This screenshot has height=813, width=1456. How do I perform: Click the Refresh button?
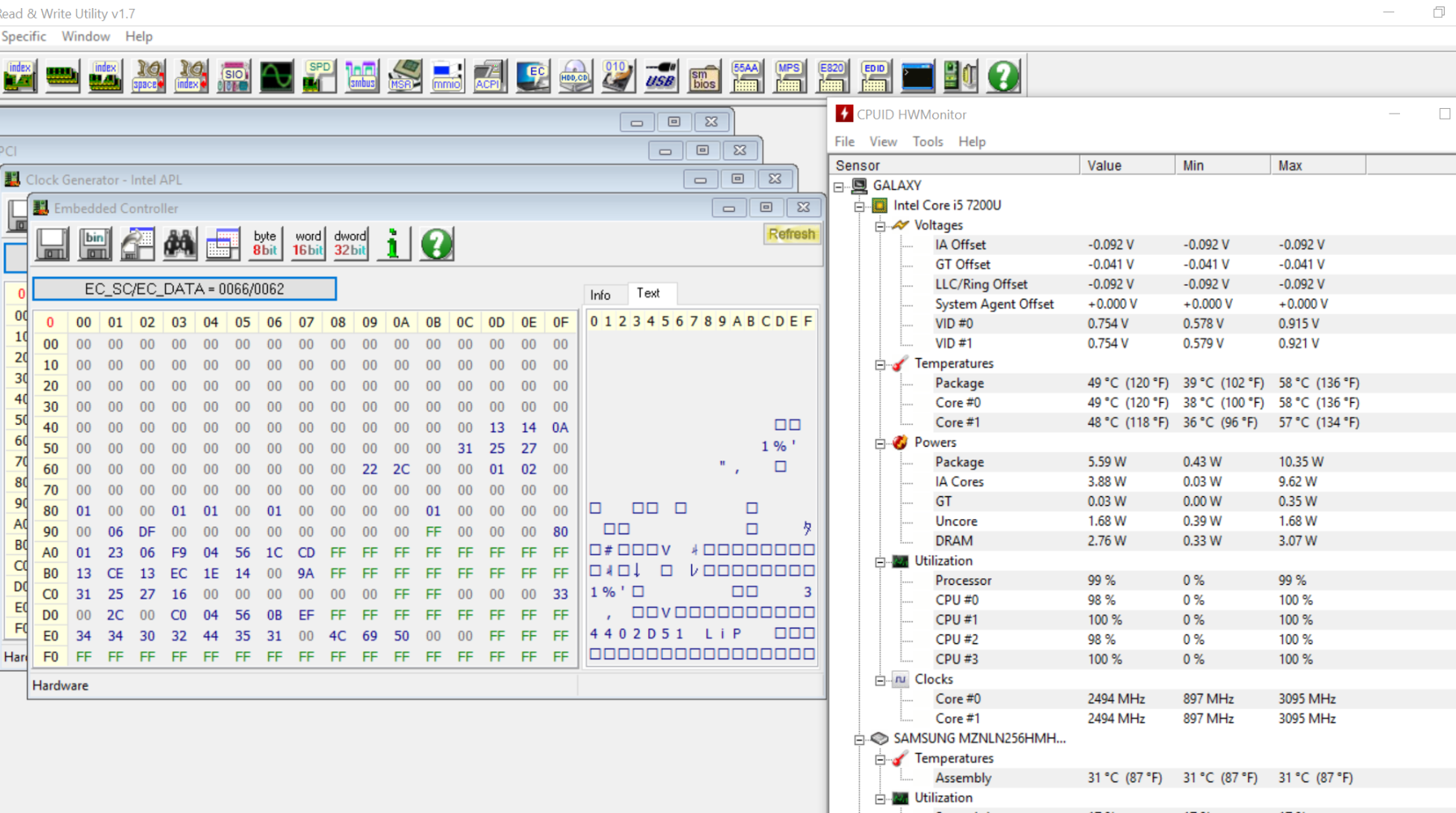(x=792, y=234)
